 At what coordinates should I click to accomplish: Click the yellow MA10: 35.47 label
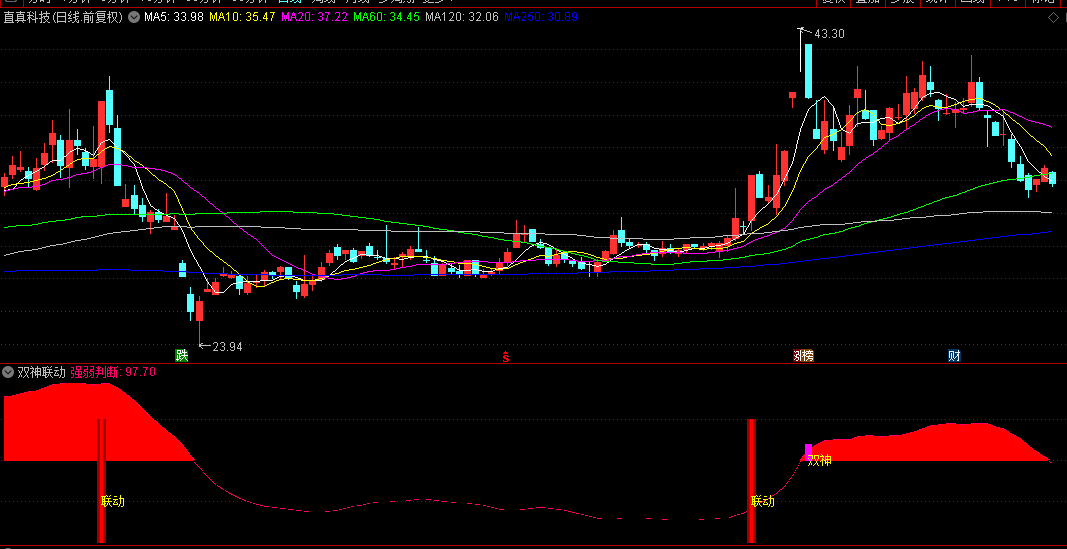[x=242, y=17]
